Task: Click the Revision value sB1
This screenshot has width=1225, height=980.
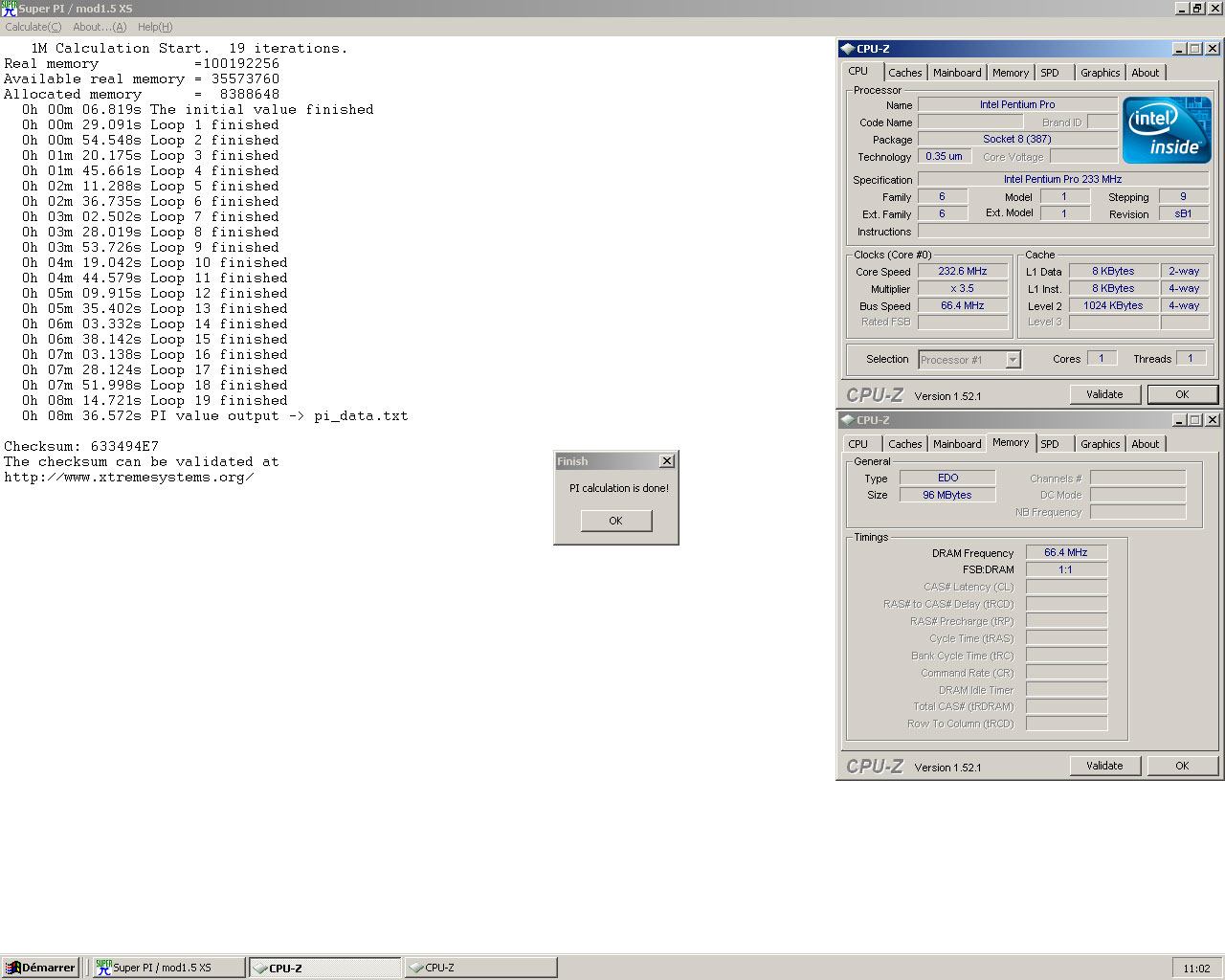Action: (x=1184, y=213)
